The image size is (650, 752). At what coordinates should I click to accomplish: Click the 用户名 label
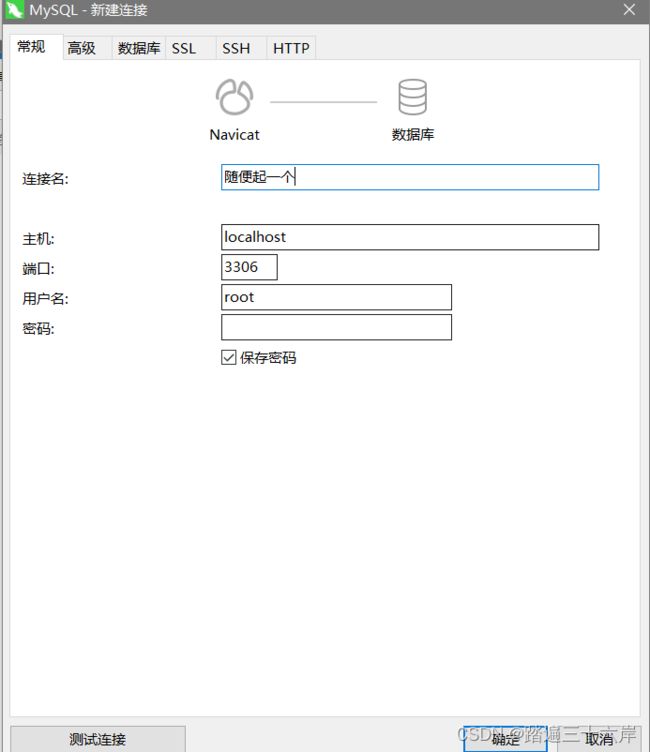pos(46,299)
